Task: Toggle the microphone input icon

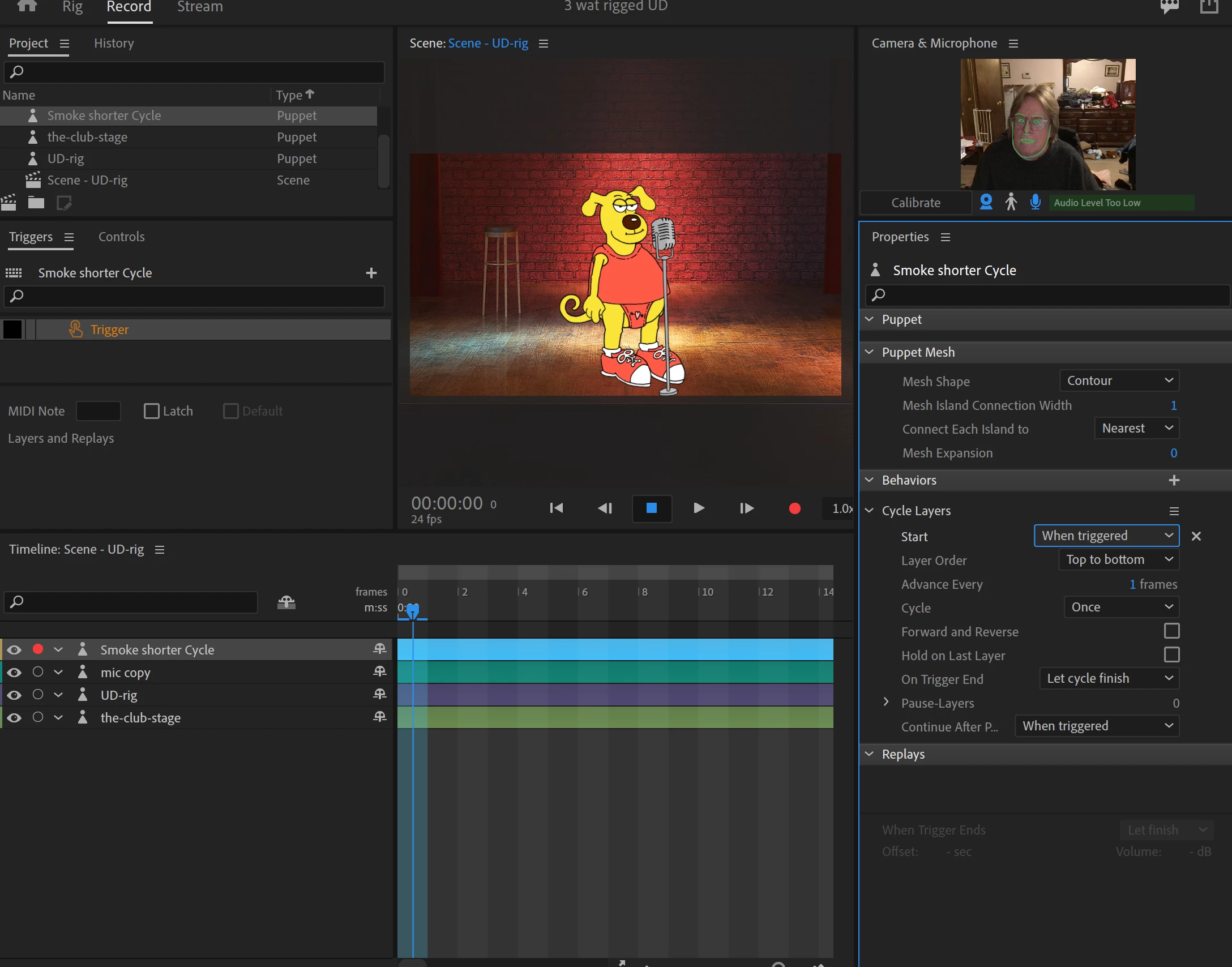Action: (1035, 202)
